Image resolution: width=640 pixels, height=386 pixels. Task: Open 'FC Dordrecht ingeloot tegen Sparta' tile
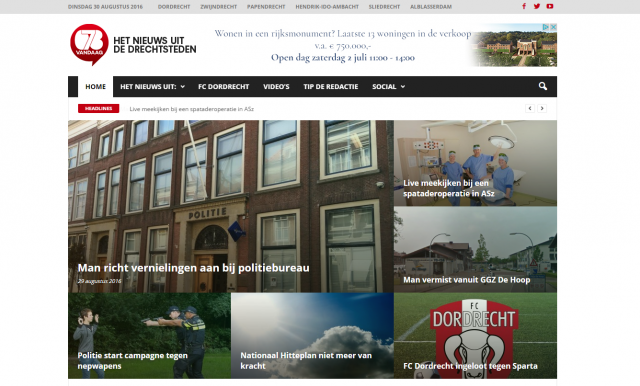475,335
